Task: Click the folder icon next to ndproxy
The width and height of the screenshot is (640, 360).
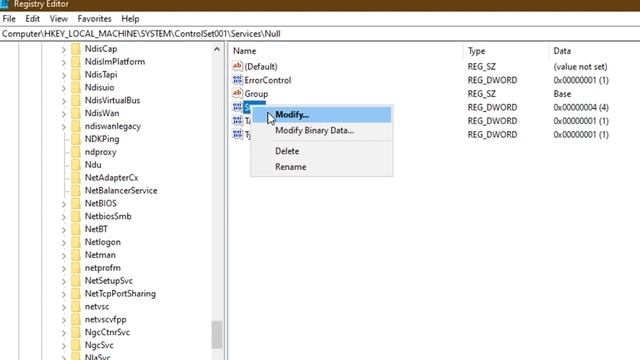Action: tap(76, 152)
